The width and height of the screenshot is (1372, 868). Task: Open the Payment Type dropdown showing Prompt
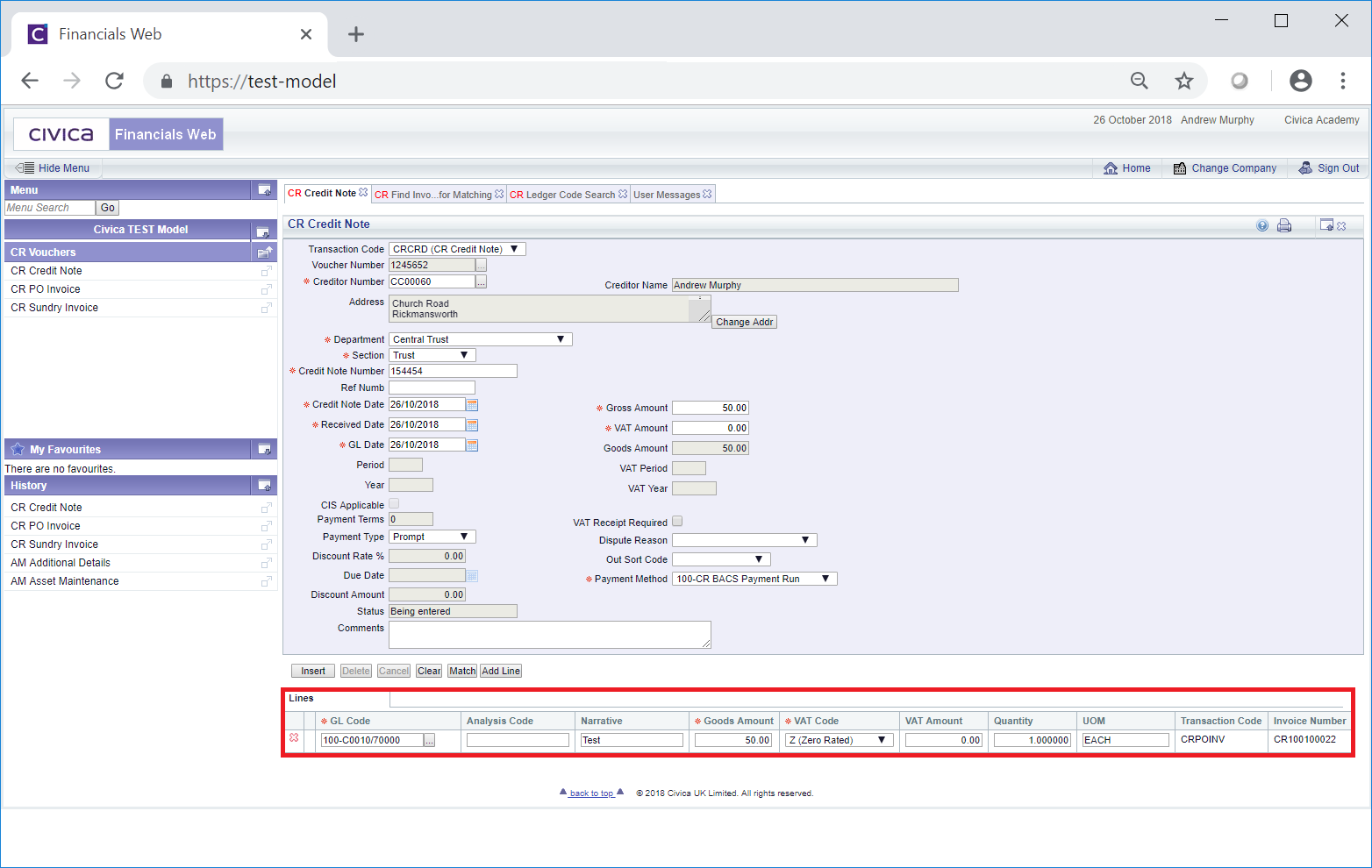click(x=432, y=537)
